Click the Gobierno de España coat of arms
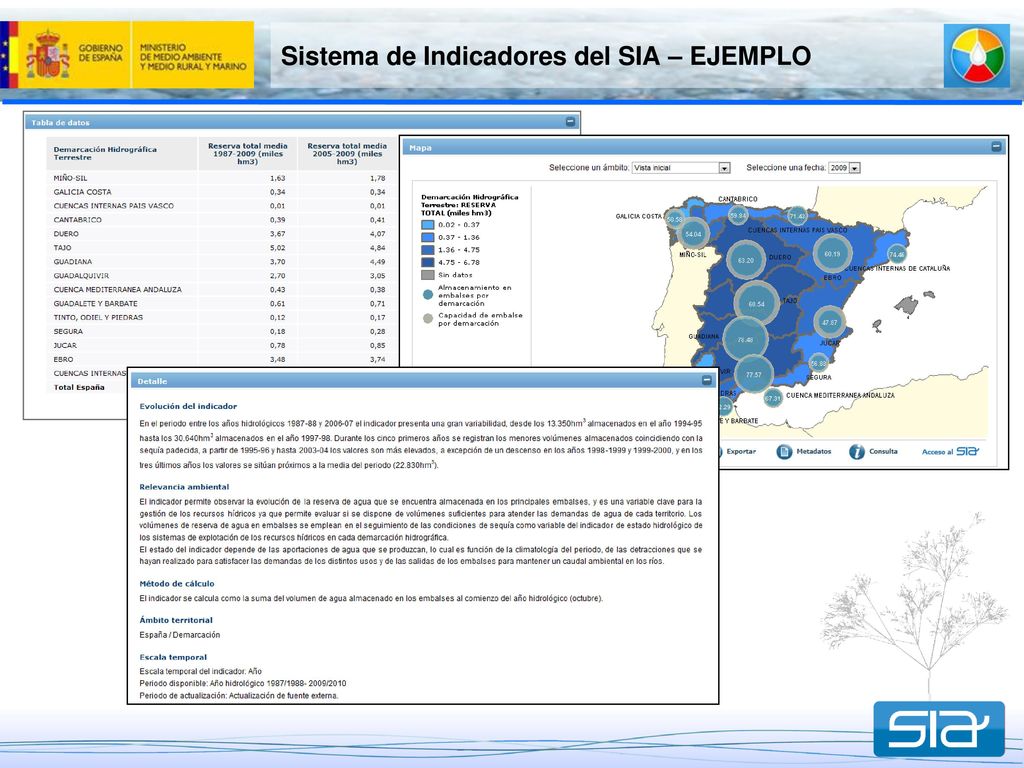This screenshot has height=768, width=1024. [x=48, y=54]
